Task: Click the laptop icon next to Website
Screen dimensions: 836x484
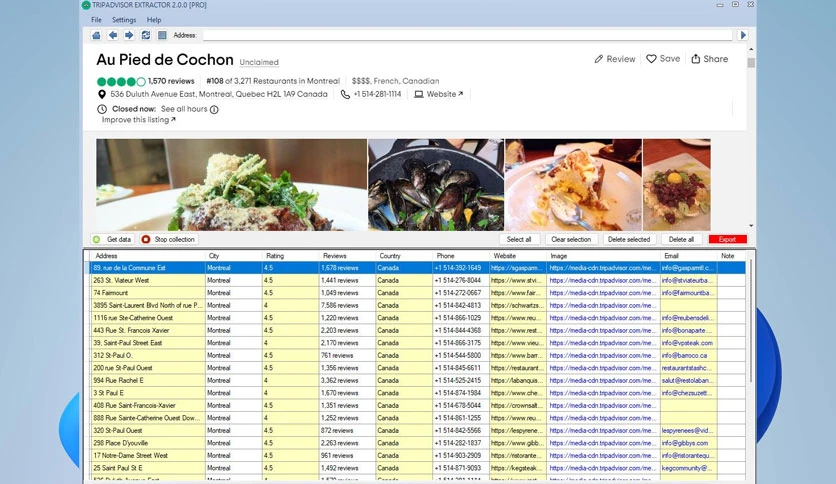Action: point(419,94)
